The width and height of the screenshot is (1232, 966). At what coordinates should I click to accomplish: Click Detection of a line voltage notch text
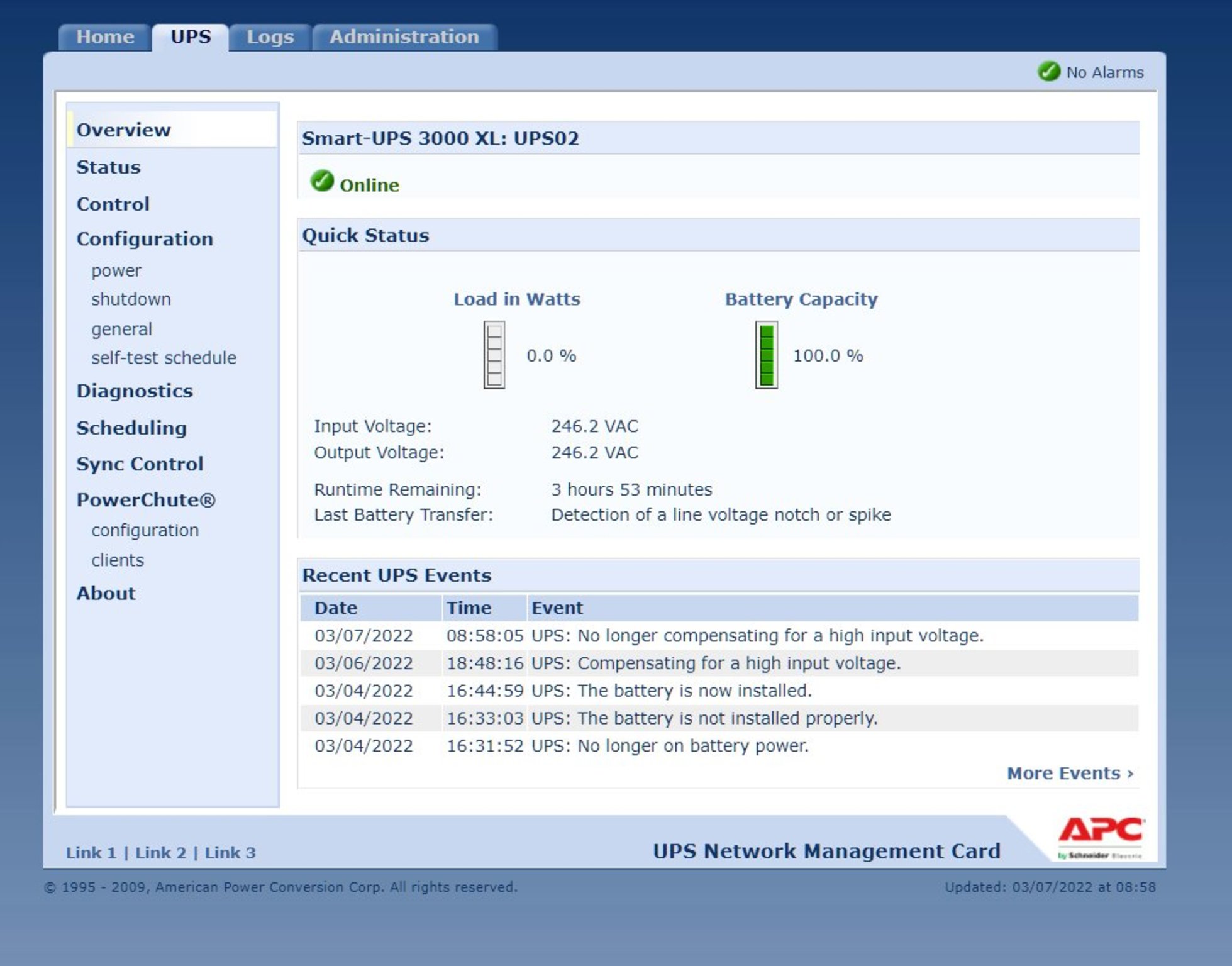coord(721,515)
